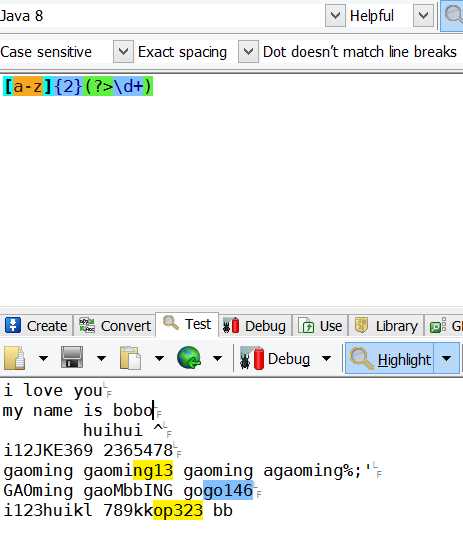The height and width of the screenshot is (552, 463).
Task: Click the line 'my name is bobo'
Action: pyautogui.click(x=78, y=410)
